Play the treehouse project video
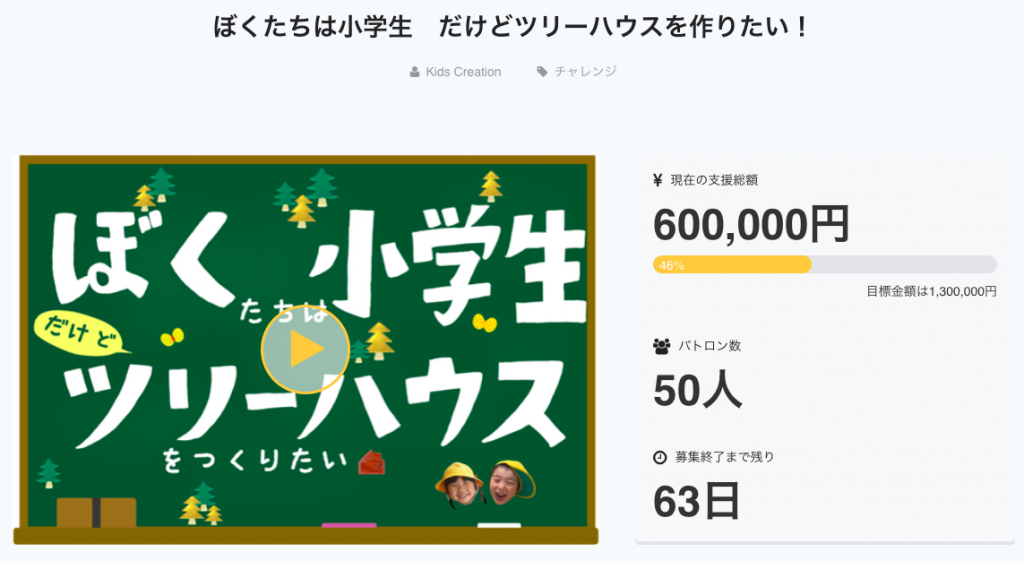1024x561 pixels. click(305, 349)
